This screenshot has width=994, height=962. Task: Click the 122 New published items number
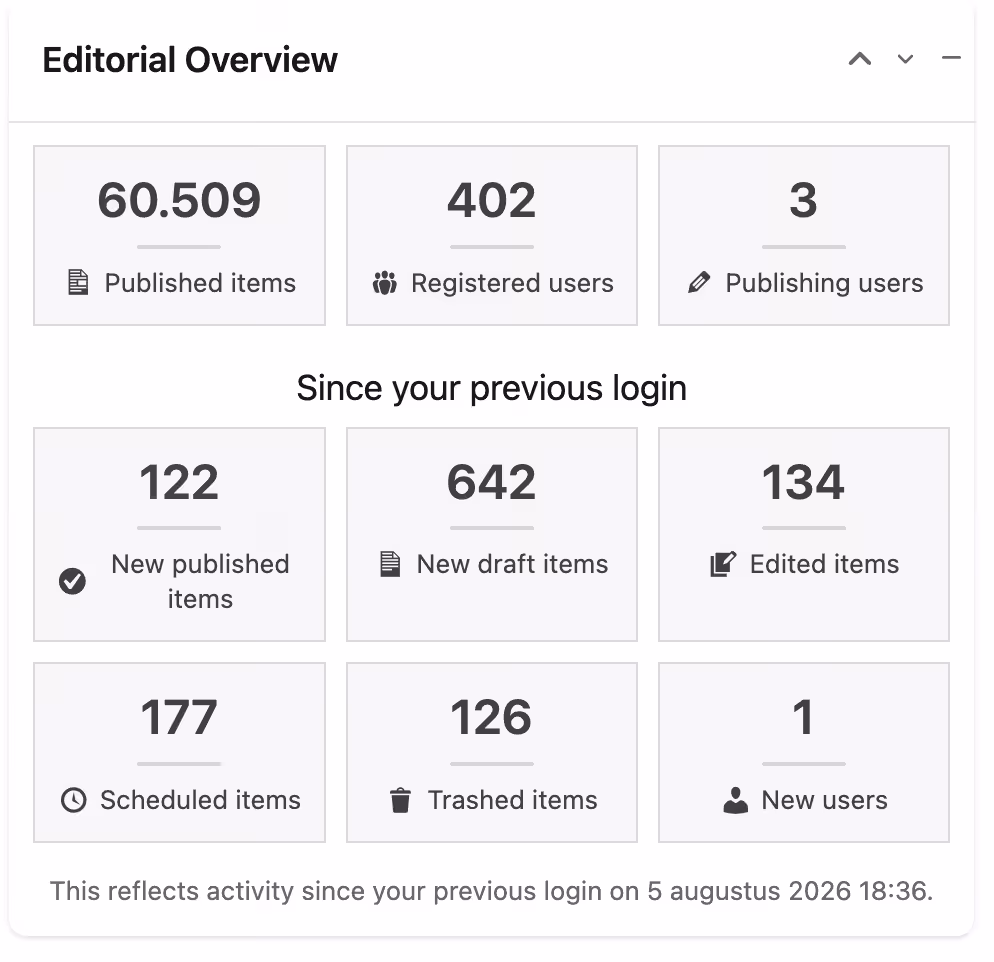(x=179, y=482)
